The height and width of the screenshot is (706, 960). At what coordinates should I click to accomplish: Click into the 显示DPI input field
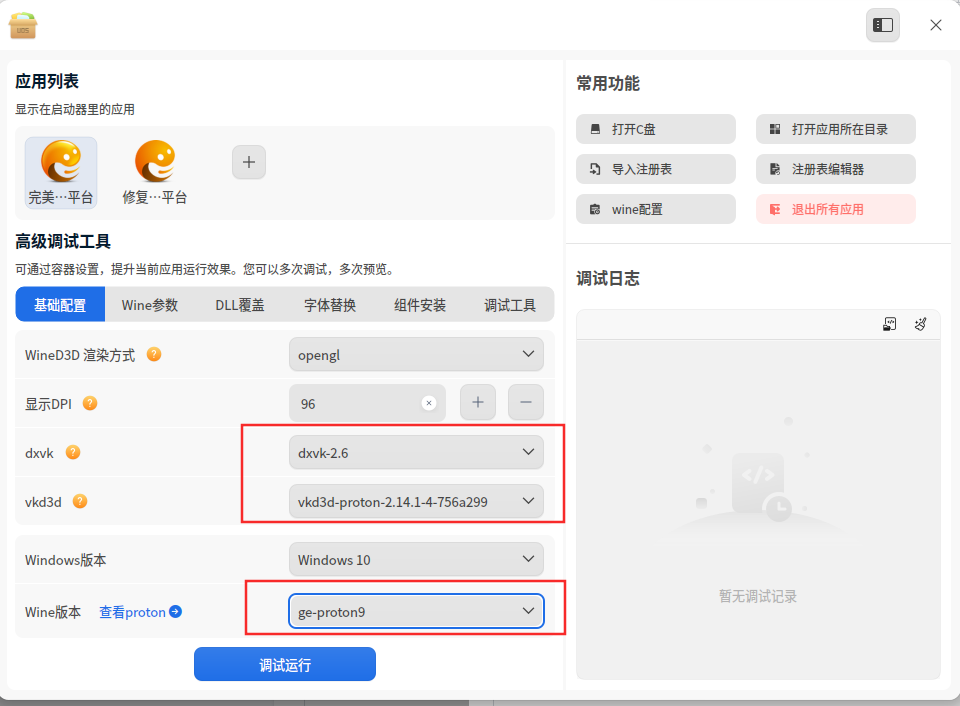[367, 403]
